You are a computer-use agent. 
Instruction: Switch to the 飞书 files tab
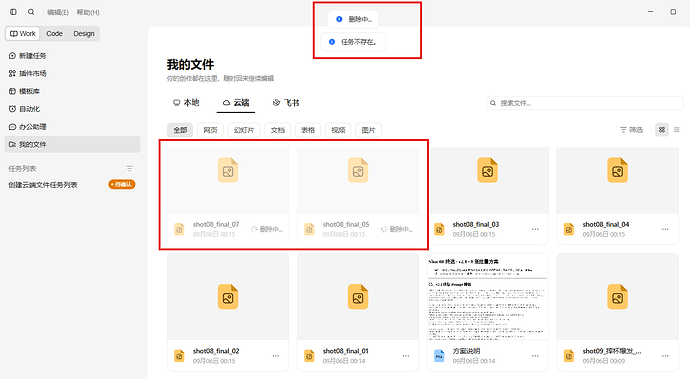pos(286,103)
